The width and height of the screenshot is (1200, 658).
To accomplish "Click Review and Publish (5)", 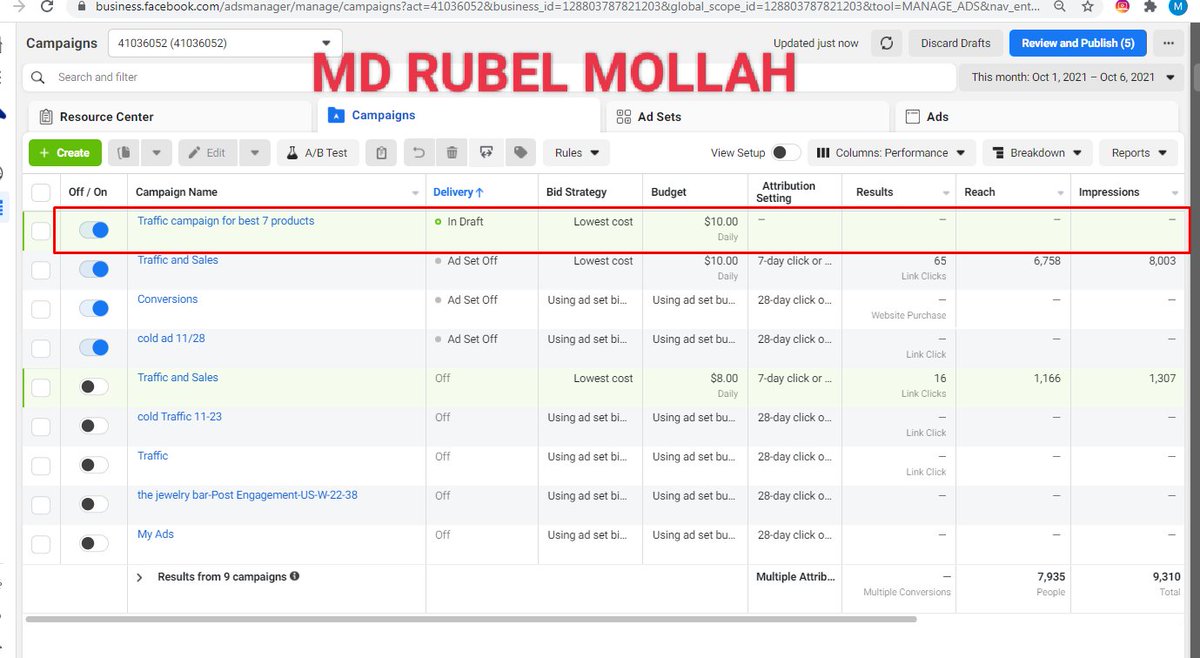I will click(1077, 43).
